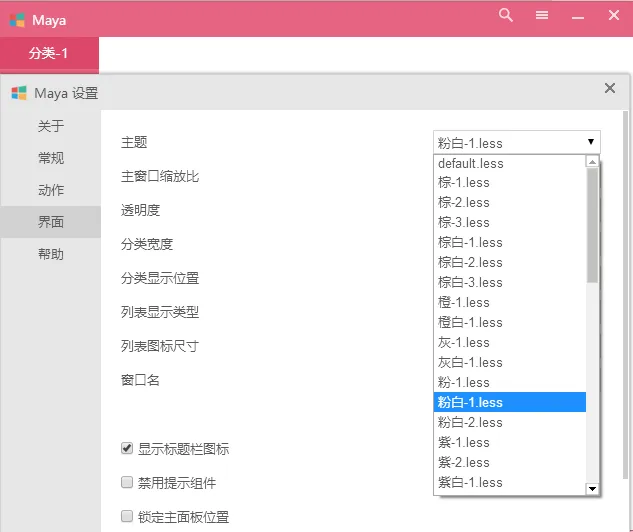Click the 分类显示位置 label
The width and height of the screenshot is (633, 532).
160,278
